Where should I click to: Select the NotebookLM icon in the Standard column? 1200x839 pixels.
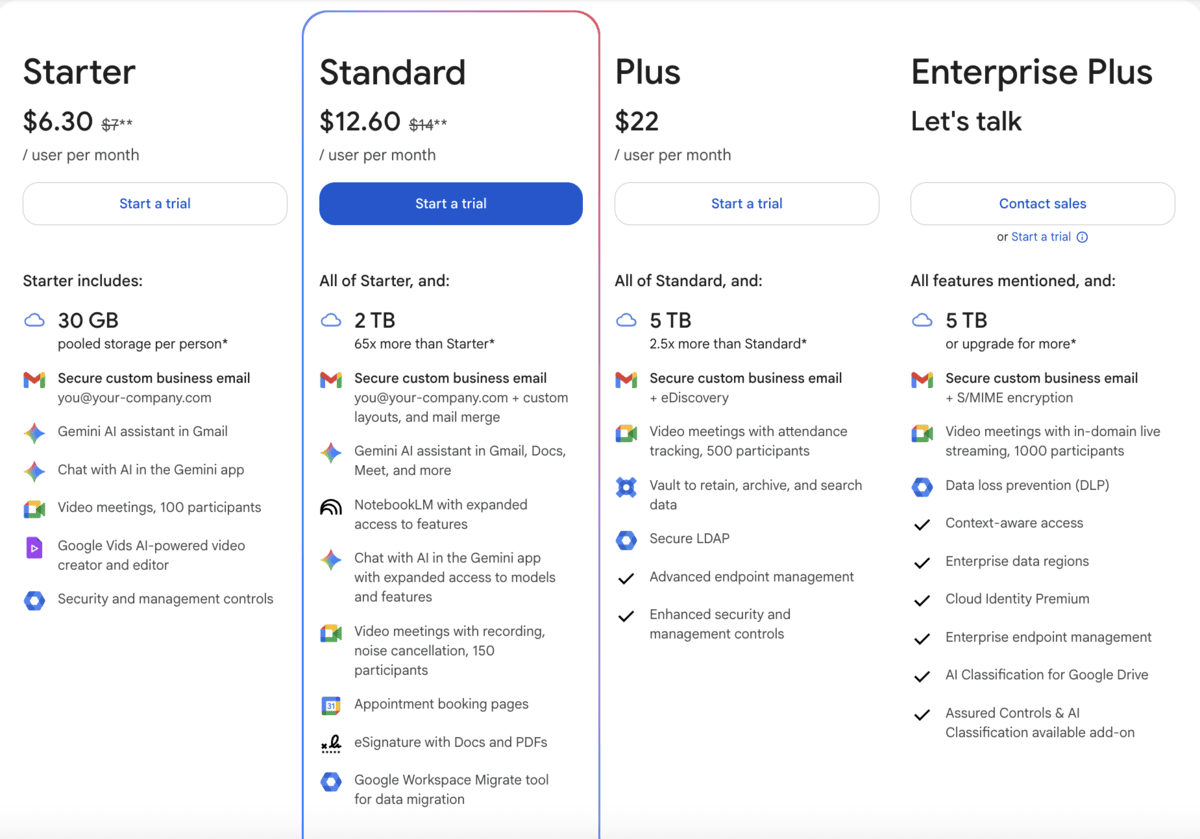pyautogui.click(x=330, y=506)
